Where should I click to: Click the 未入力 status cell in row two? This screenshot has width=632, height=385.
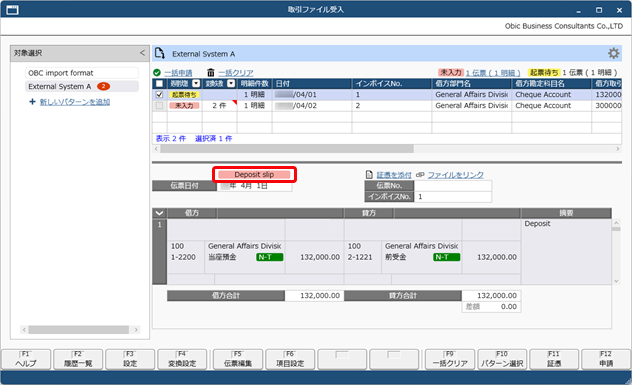click(184, 106)
